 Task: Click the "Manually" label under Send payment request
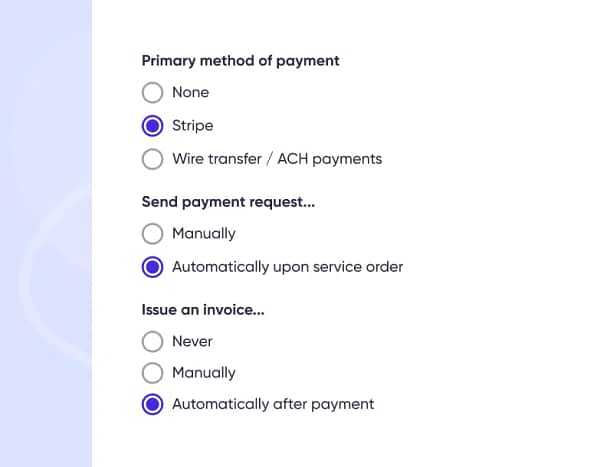point(204,234)
